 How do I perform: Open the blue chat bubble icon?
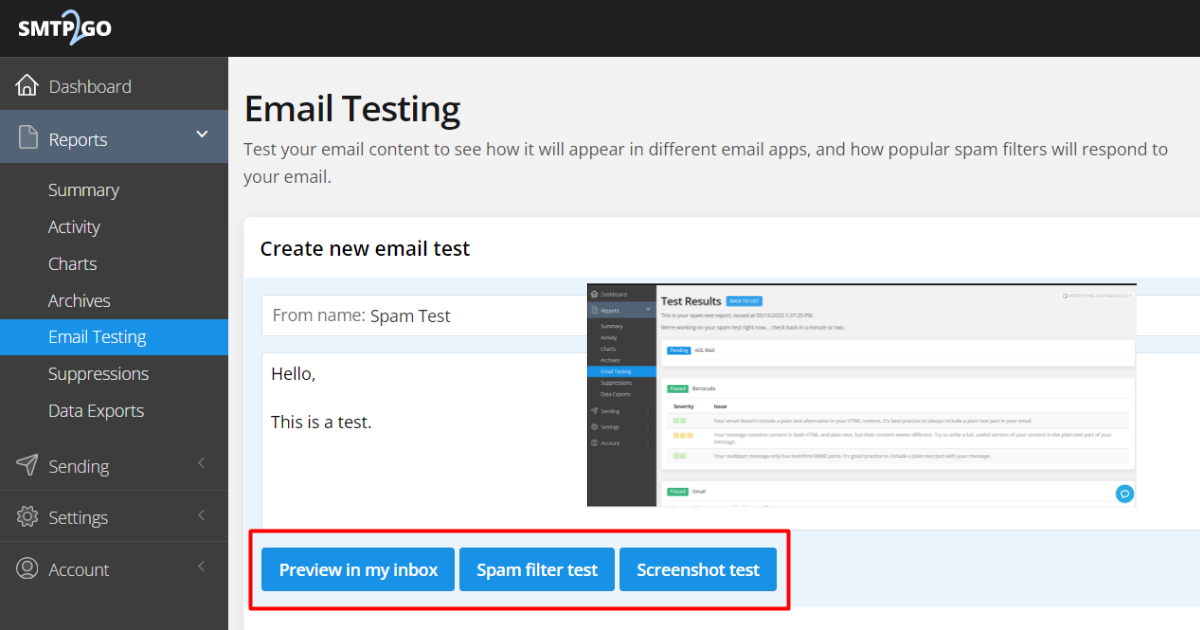tap(1124, 493)
